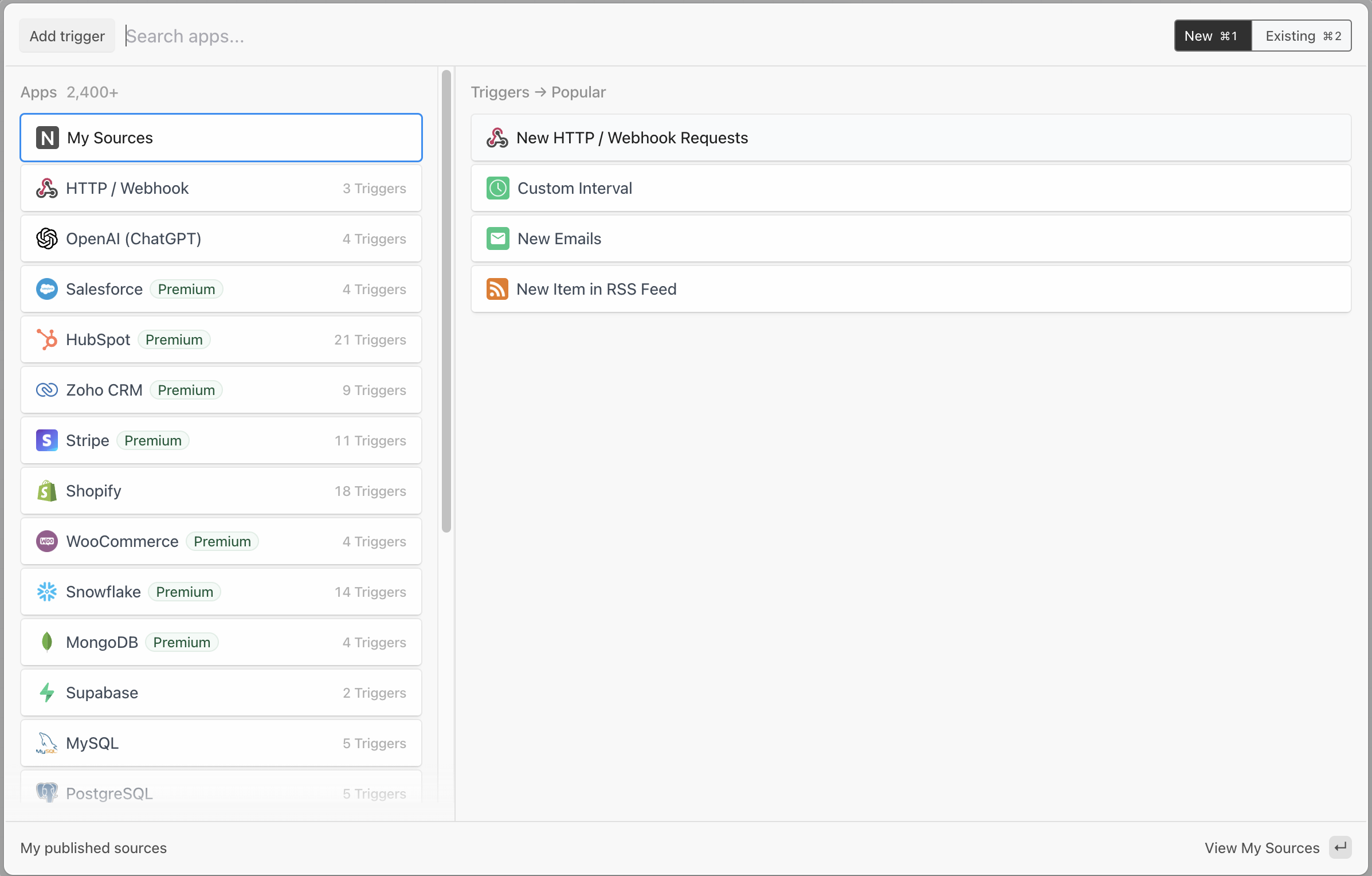Image resolution: width=1372 pixels, height=876 pixels.
Task: Click the Salesforce cloud icon
Action: [x=46, y=289]
